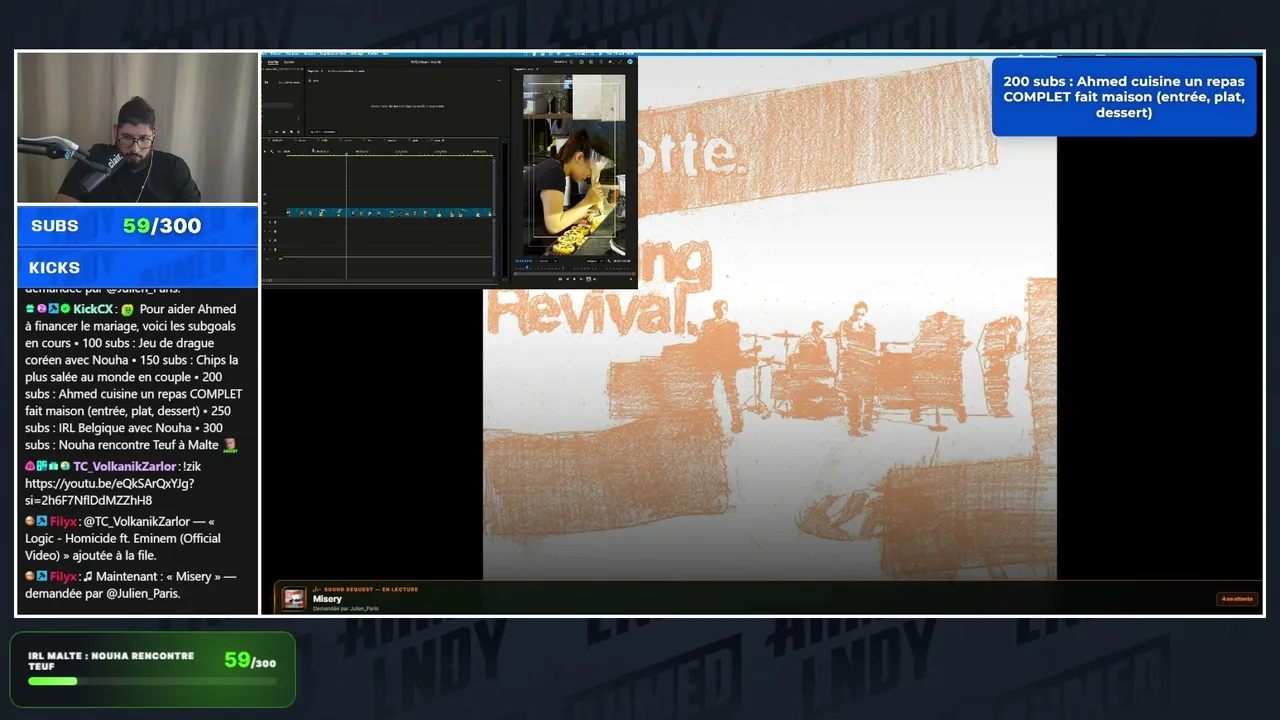
Task: Open the youtu.be link in chat
Action: pyautogui.click(x=110, y=492)
